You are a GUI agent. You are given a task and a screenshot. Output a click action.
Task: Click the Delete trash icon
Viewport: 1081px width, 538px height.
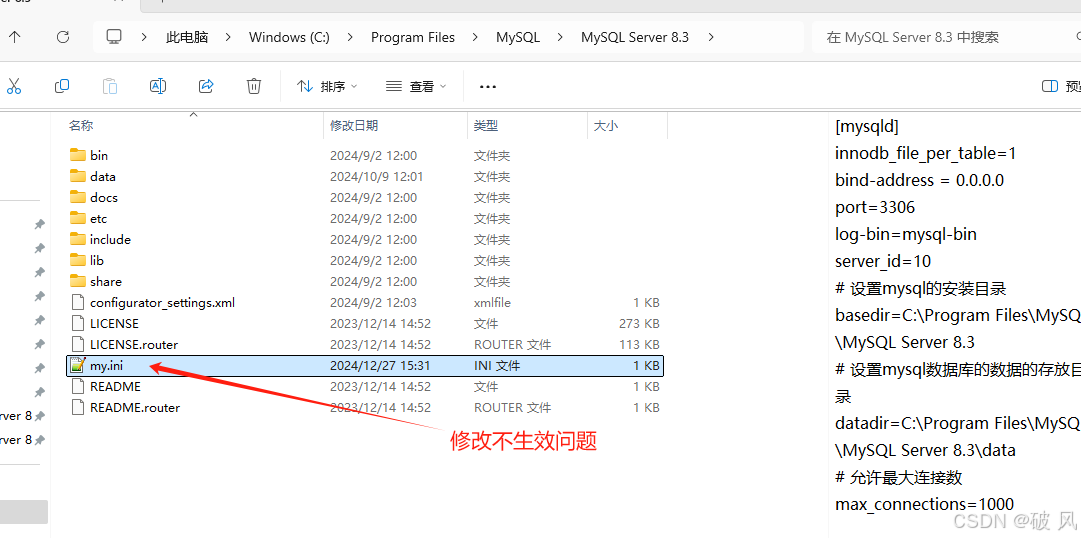(254, 86)
